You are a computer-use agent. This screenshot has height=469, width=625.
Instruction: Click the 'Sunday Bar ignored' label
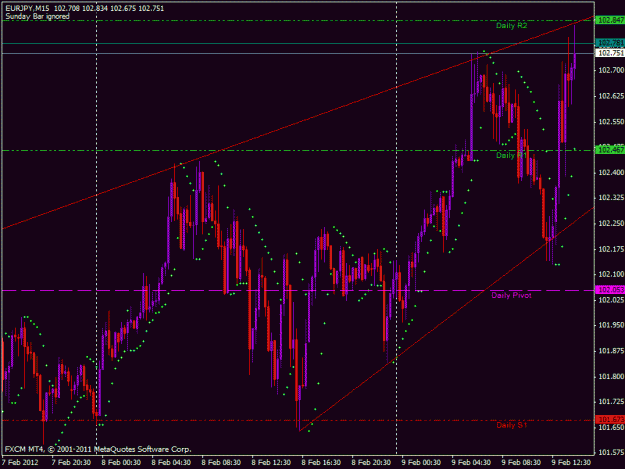pos(37,16)
